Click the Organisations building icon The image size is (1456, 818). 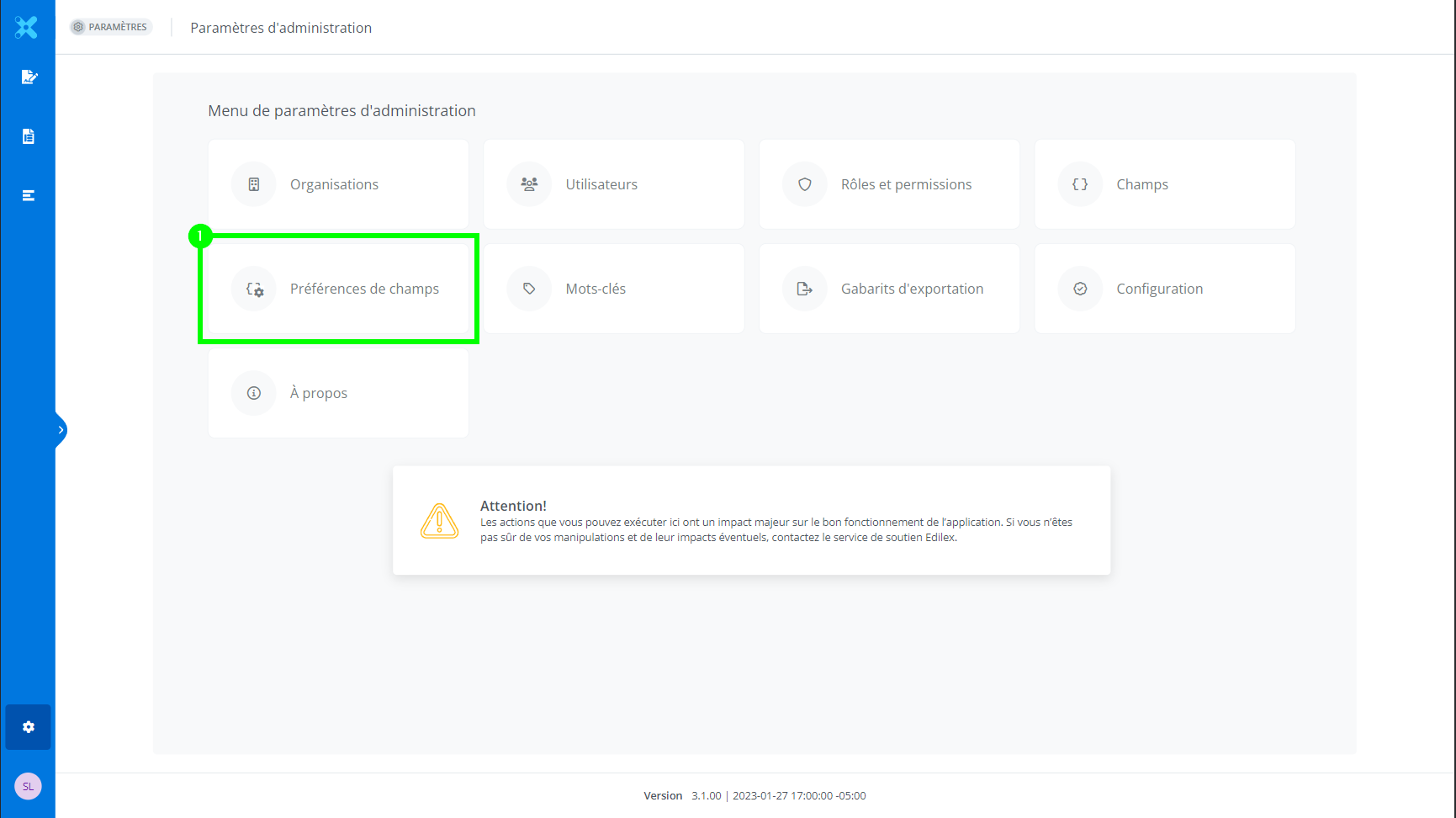pos(254,184)
